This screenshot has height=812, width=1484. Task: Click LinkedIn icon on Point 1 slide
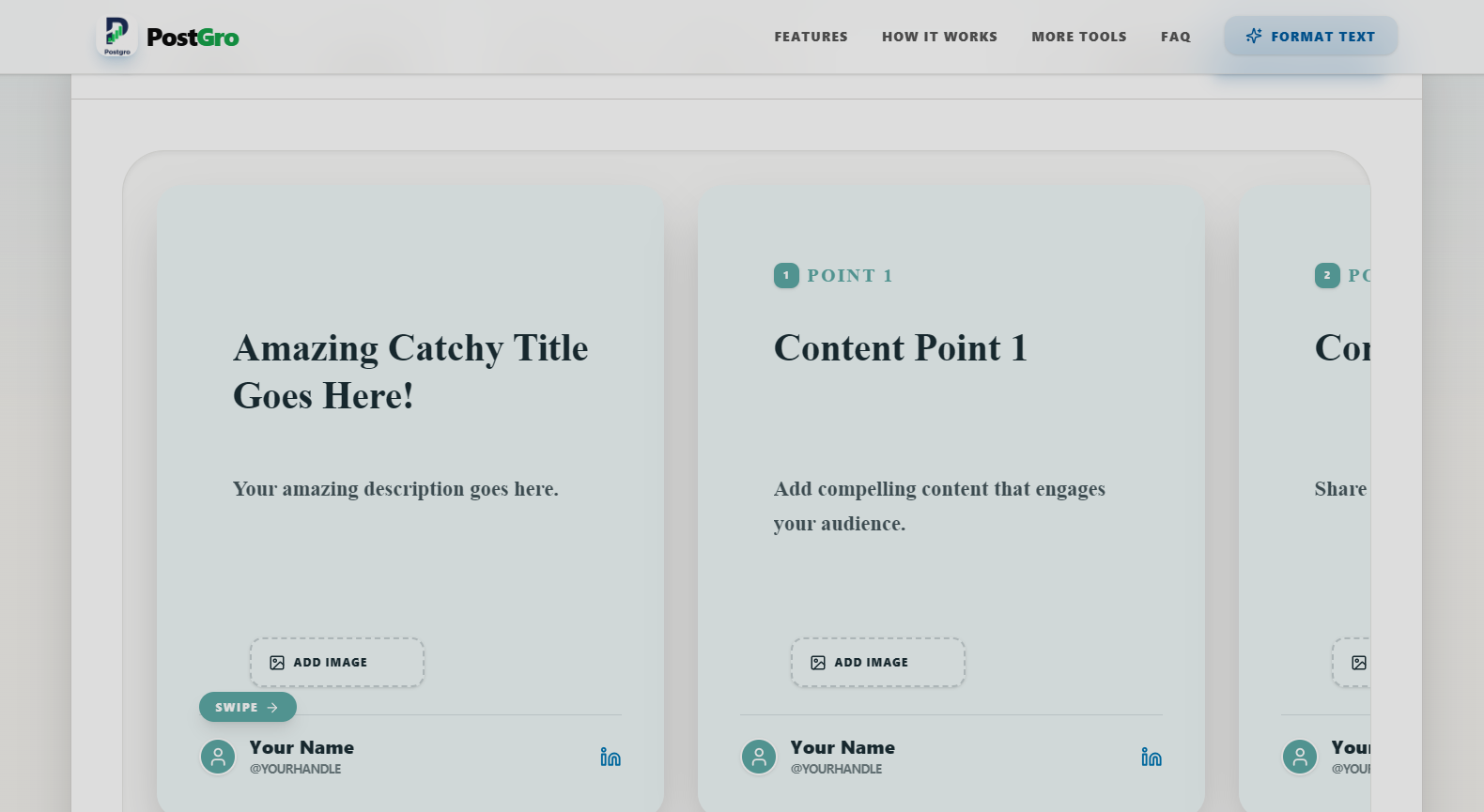1152,757
